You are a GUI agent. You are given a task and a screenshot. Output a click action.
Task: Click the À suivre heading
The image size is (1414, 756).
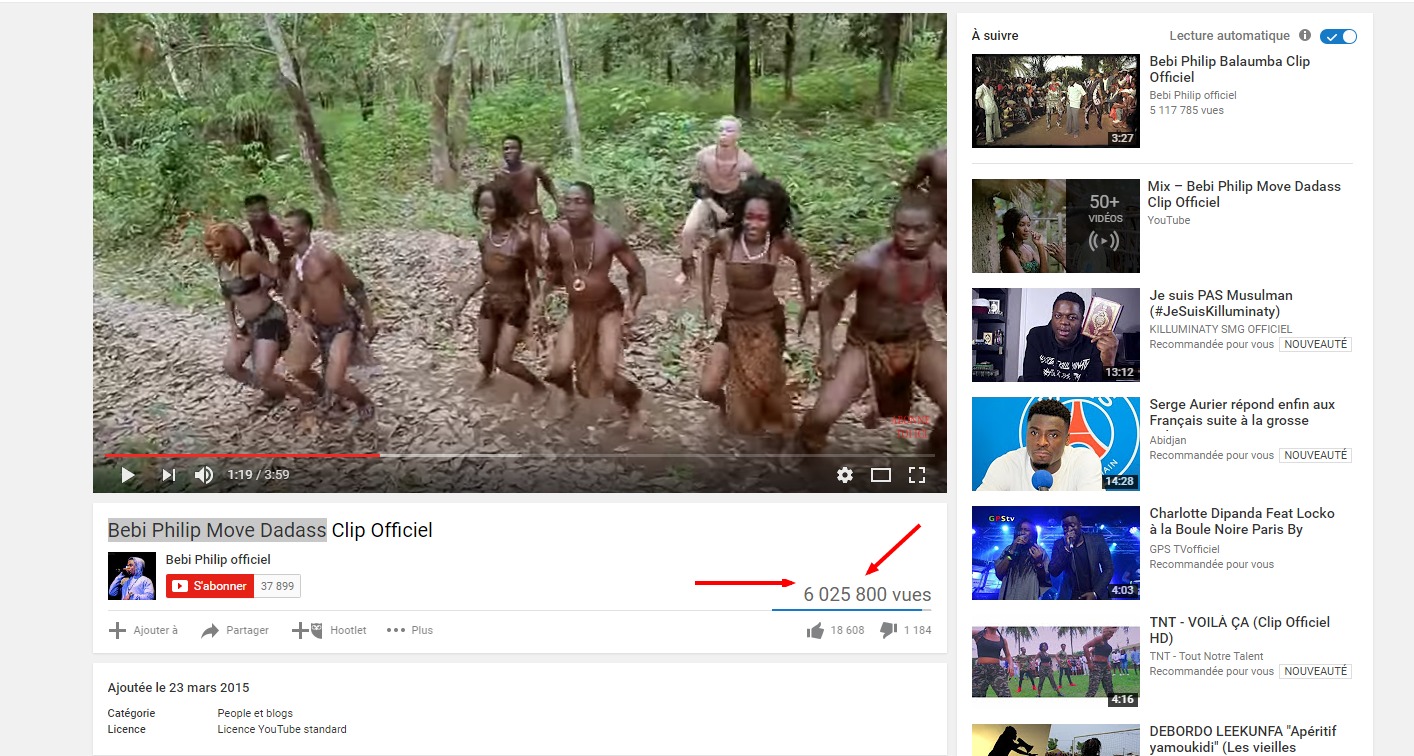(x=995, y=36)
